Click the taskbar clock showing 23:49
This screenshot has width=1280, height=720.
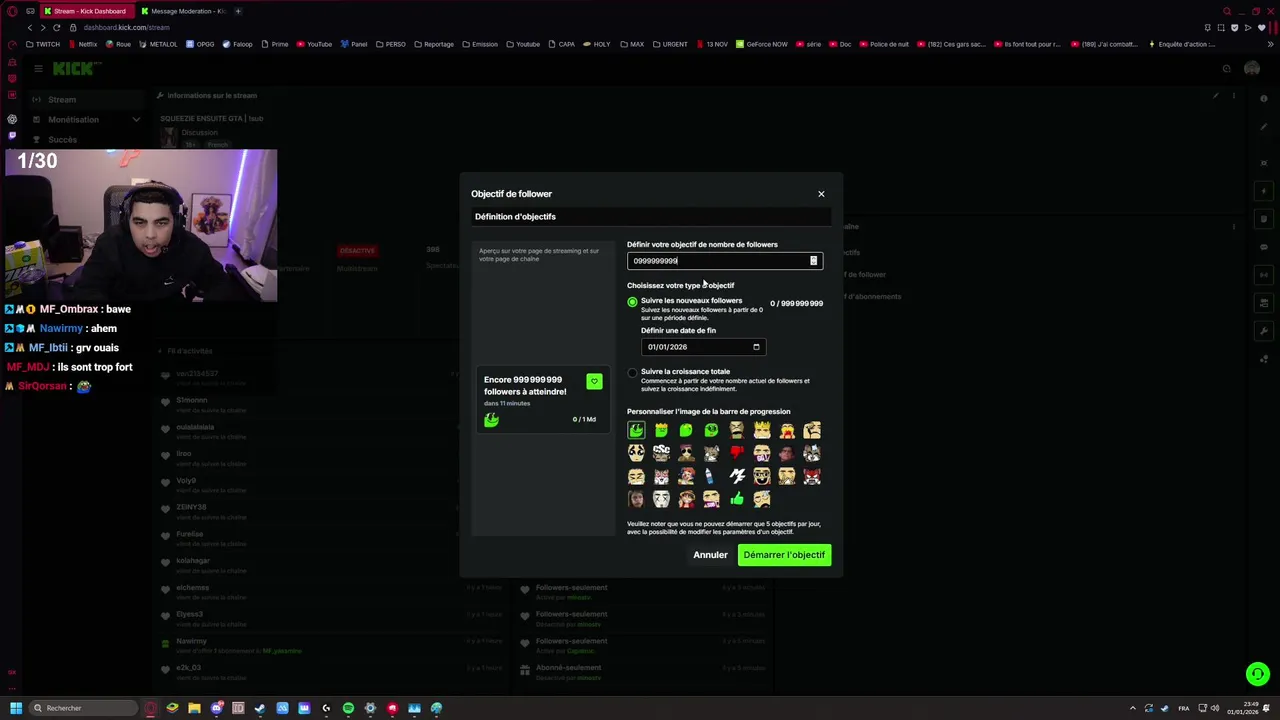(x=1243, y=708)
